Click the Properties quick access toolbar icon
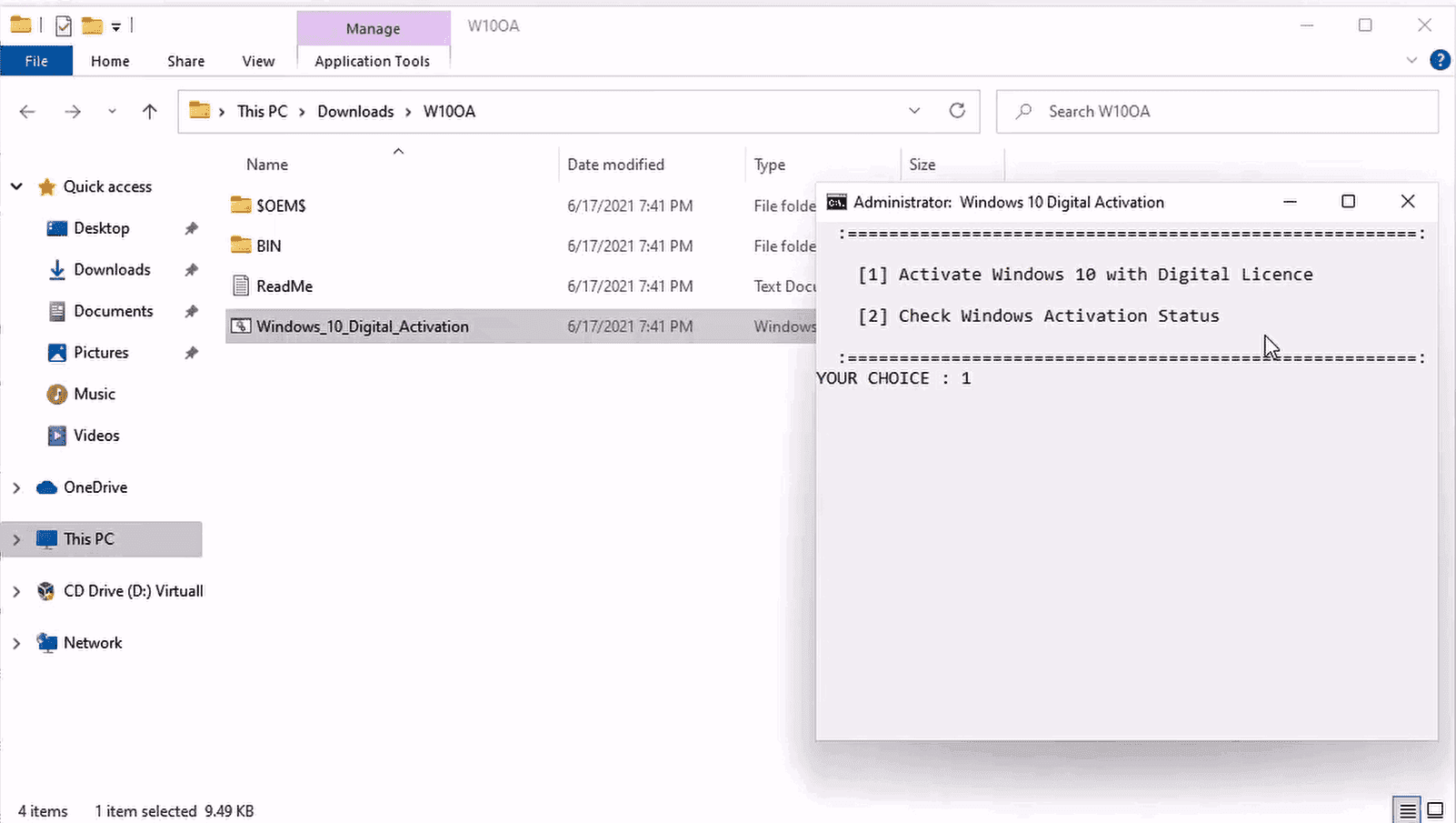1456x823 pixels. 64,26
